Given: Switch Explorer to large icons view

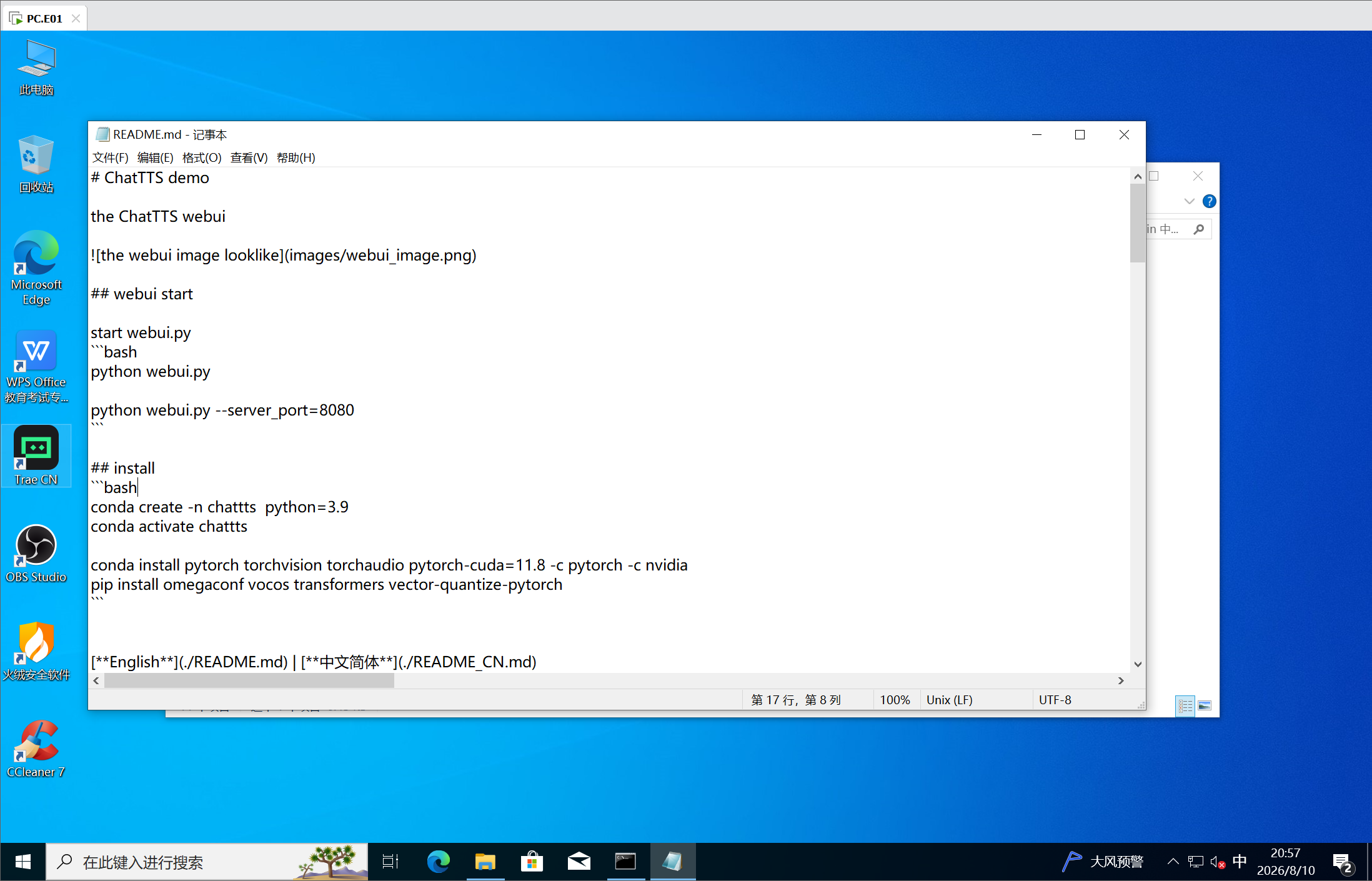Looking at the screenshot, I should tap(1205, 706).
